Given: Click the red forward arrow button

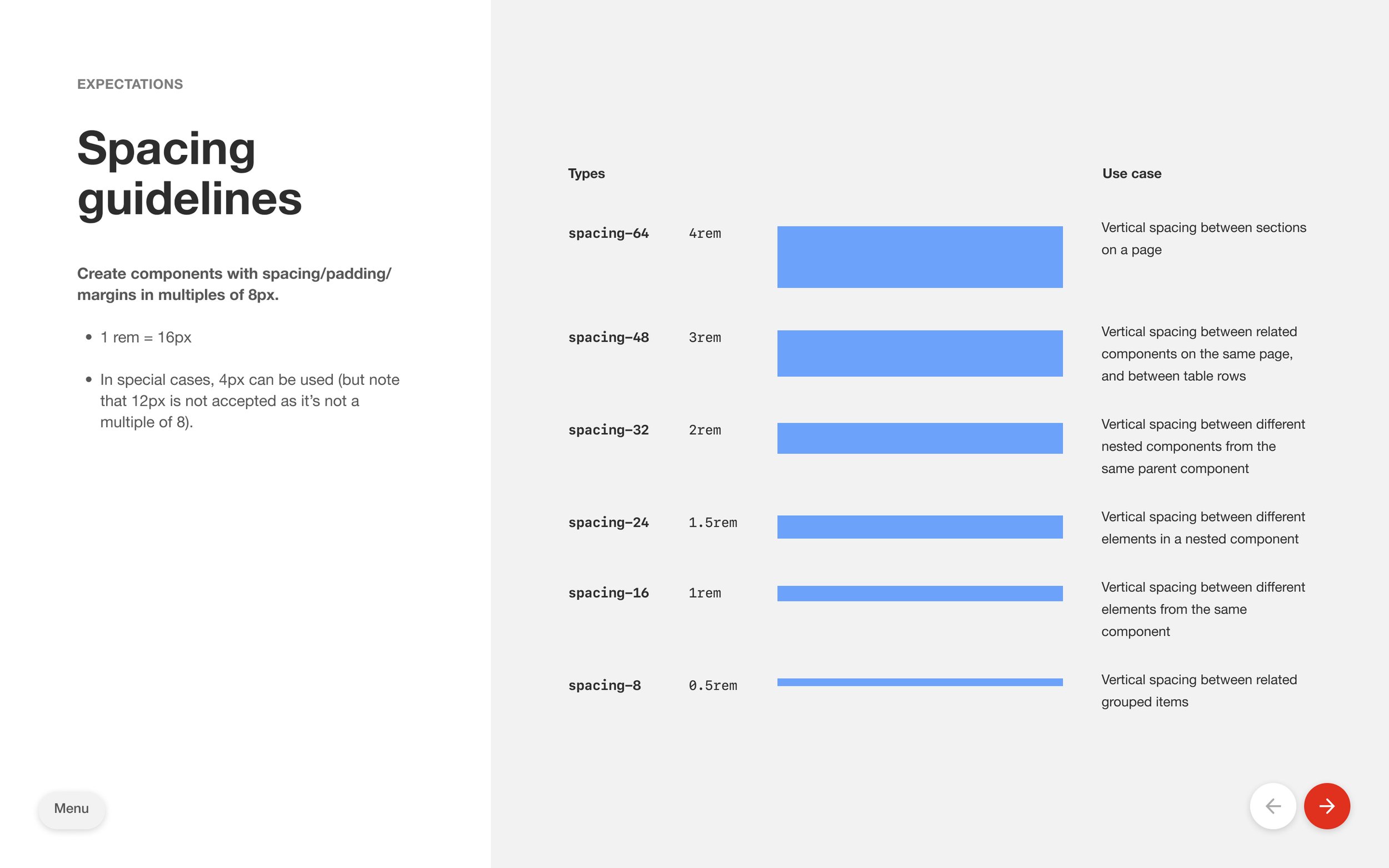Looking at the screenshot, I should (1326, 806).
